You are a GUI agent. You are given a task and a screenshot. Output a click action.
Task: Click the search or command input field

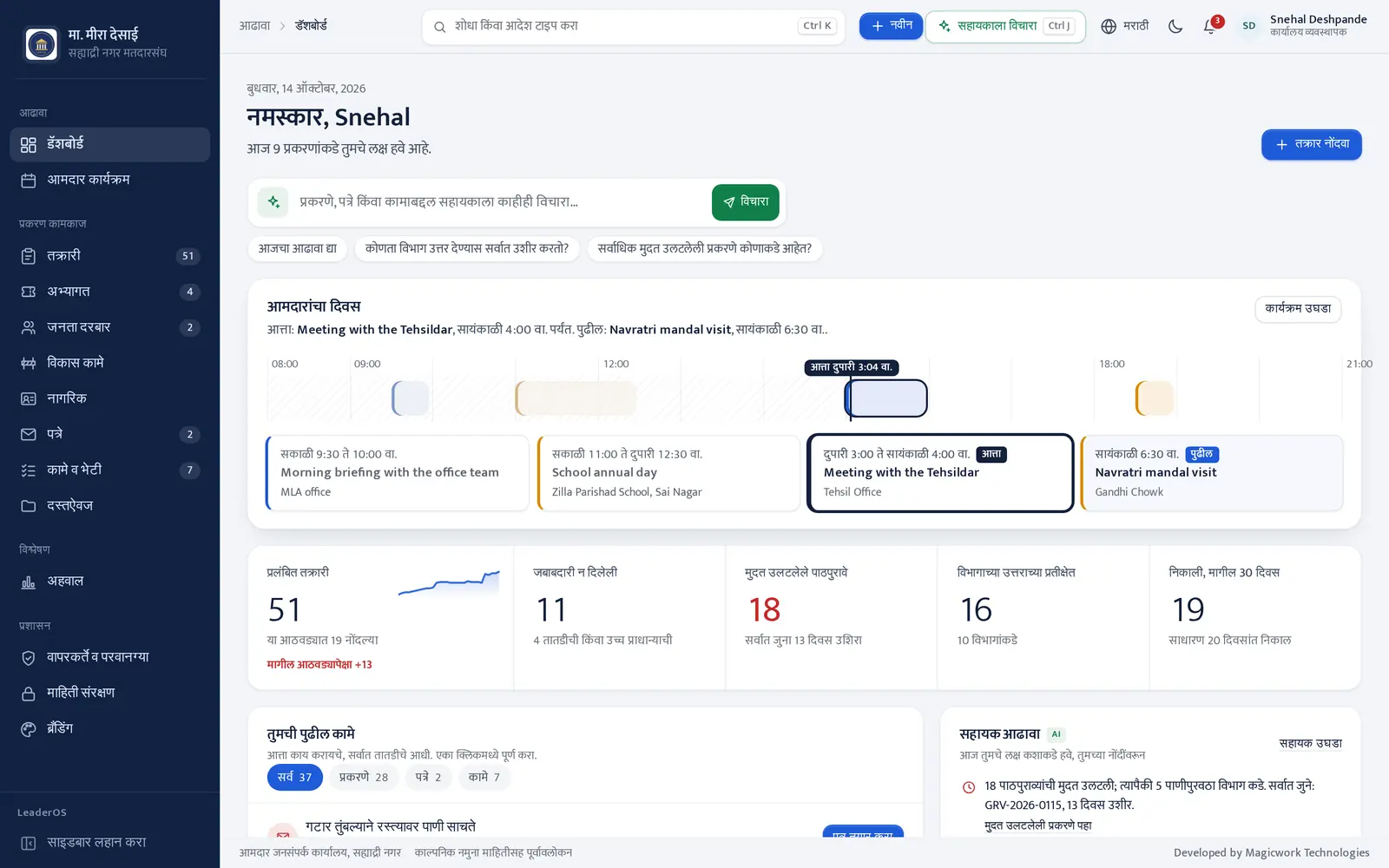634,26
